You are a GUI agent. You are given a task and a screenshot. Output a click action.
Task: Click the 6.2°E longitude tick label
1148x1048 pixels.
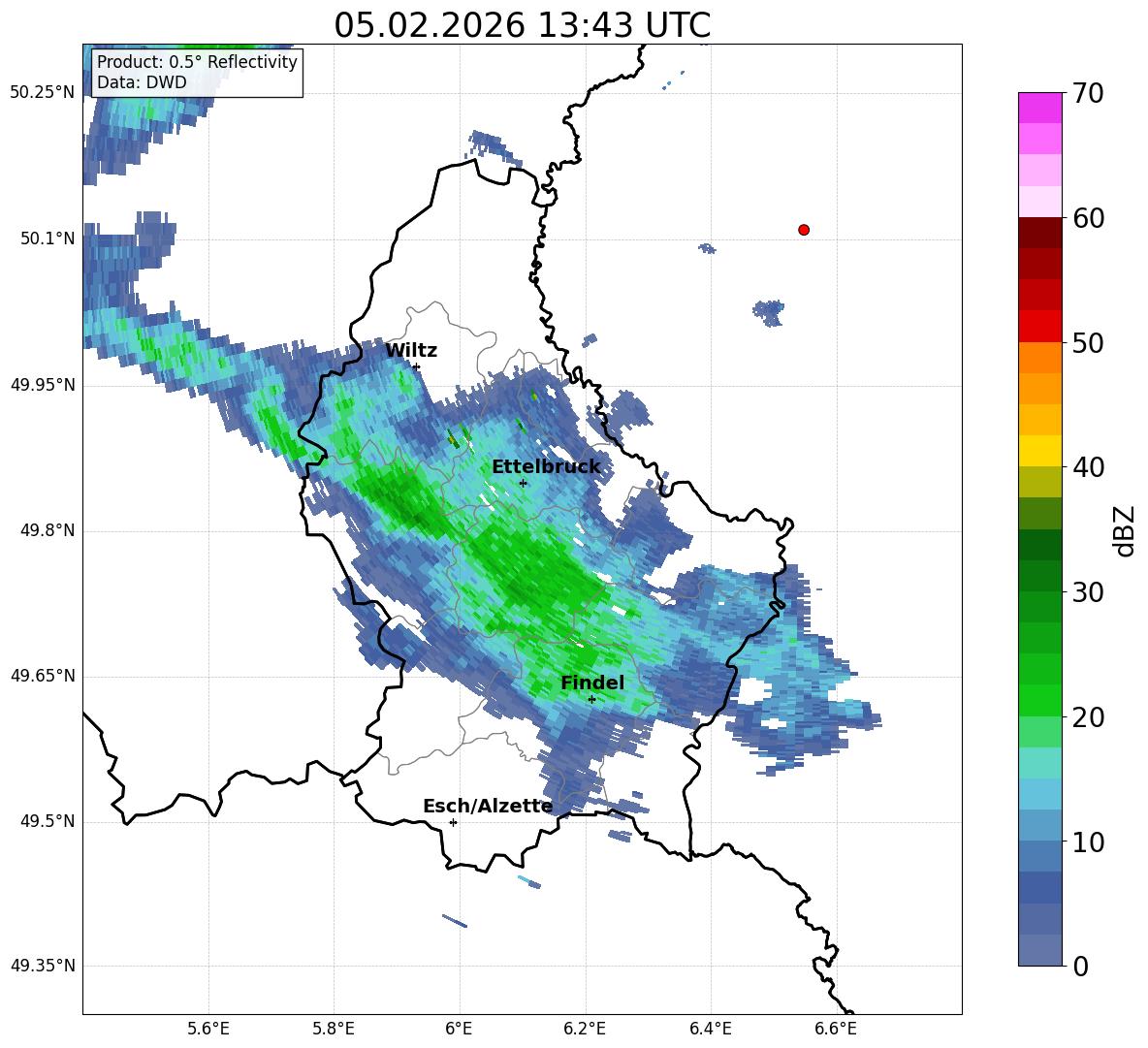(585, 1029)
